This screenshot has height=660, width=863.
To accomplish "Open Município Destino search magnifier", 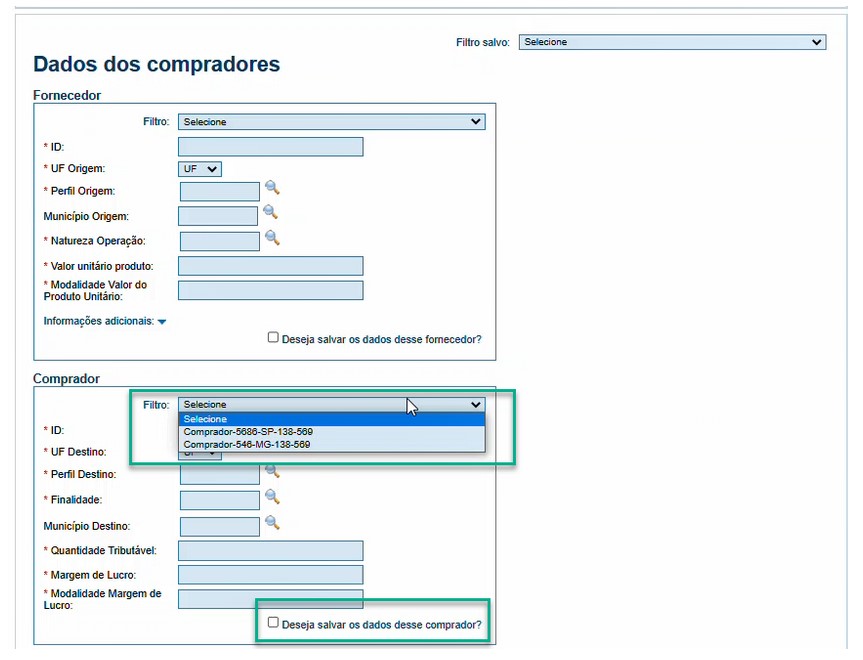I will coord(272,522).
